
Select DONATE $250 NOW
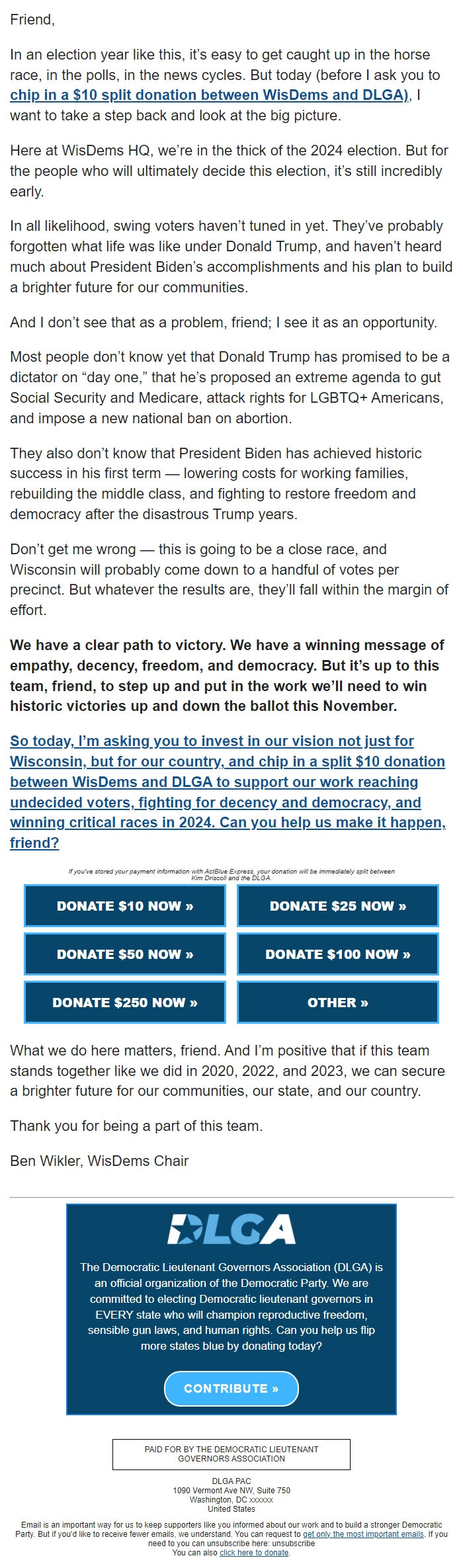coord(124,1002)
